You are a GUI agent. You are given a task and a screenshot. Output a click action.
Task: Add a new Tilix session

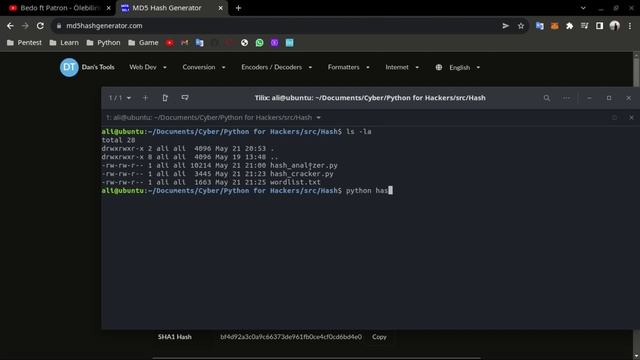pyautogui.click(x=145, y=98)
